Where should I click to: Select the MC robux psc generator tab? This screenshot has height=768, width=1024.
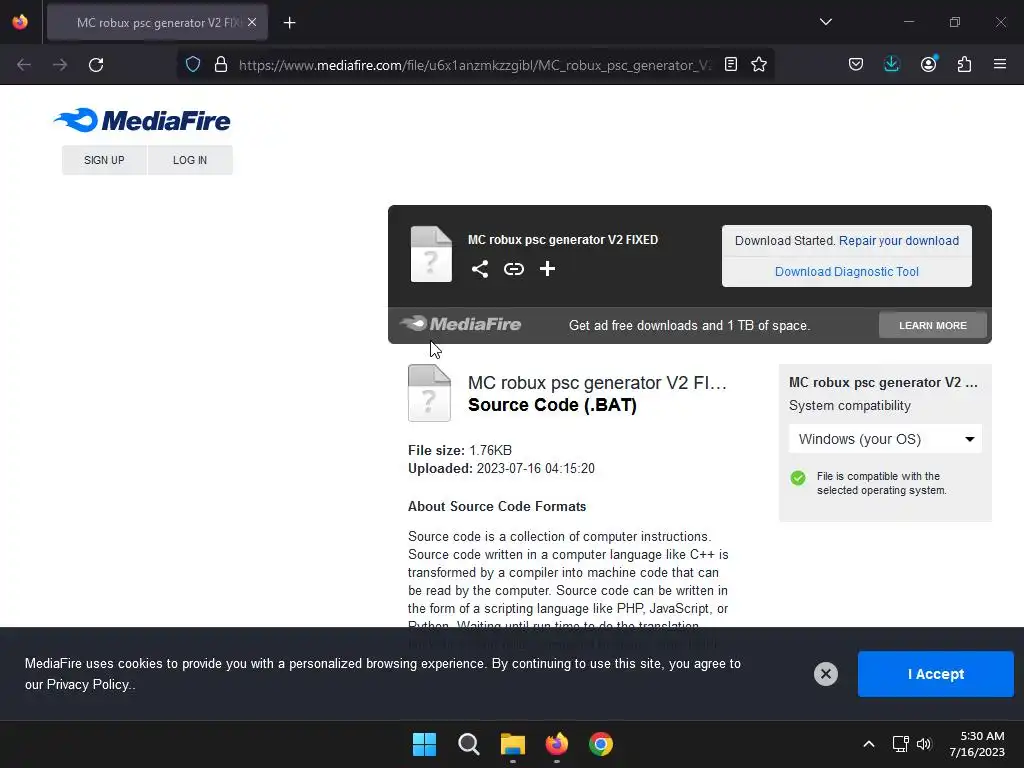[157, 23]
